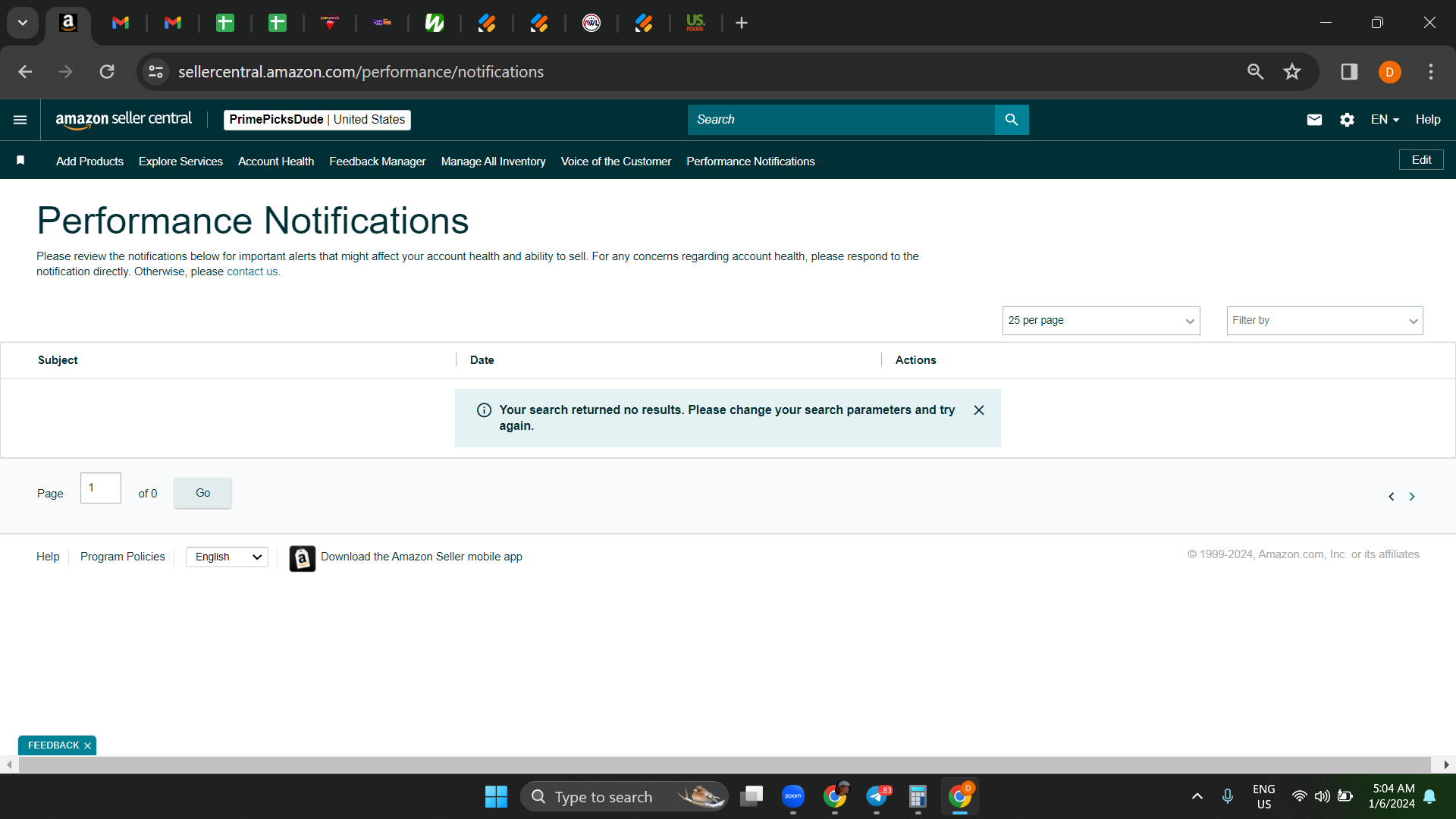Open the tab search dropdown
This screenshot has width=1456, height=819.
[23, 23]
